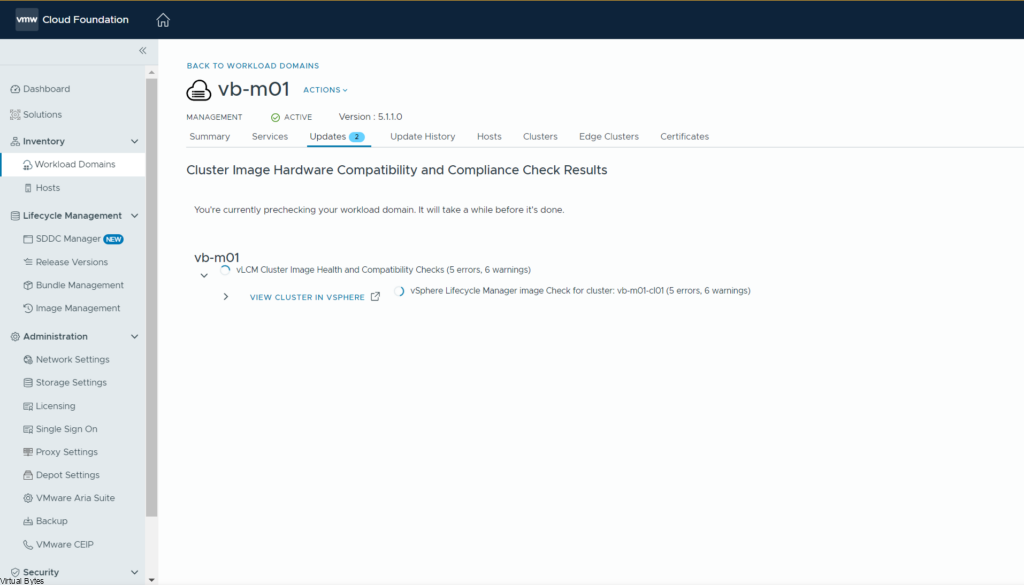Click Back to Workload Domains link
Image resolution: width=1024 pixels, height=585 pixels.
pos(252,66)
